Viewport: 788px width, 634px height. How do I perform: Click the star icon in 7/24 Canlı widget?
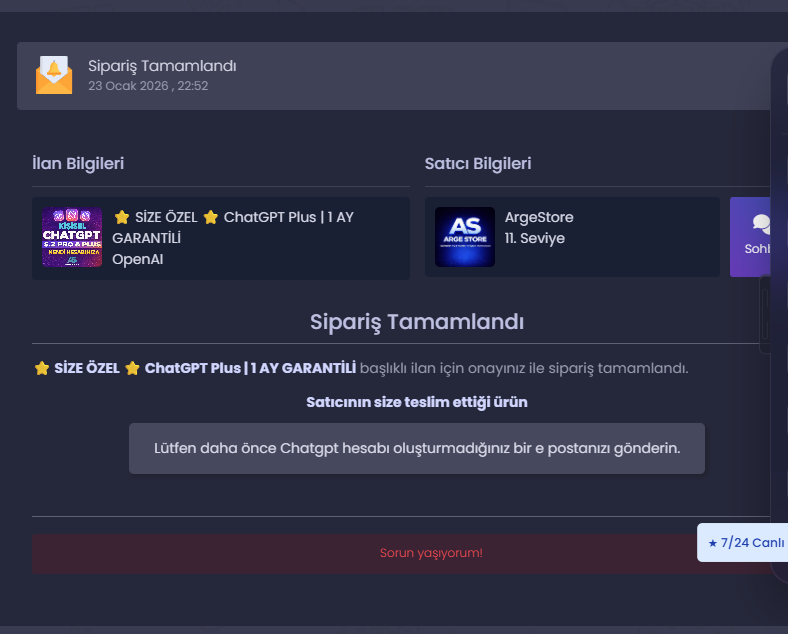(713, 543)
